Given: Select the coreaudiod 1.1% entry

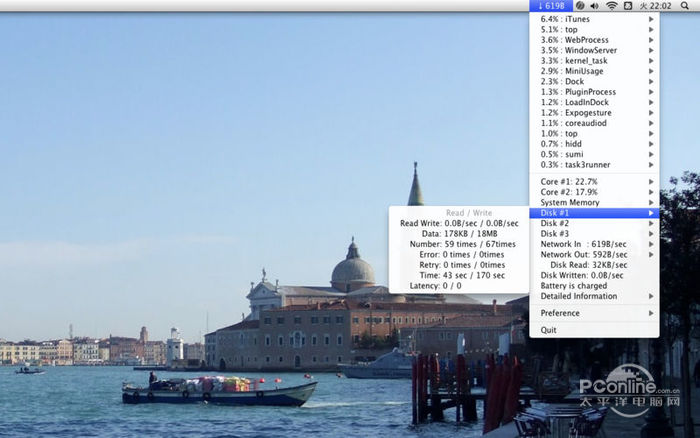Looking at the screenshot, I should (594, 123).
